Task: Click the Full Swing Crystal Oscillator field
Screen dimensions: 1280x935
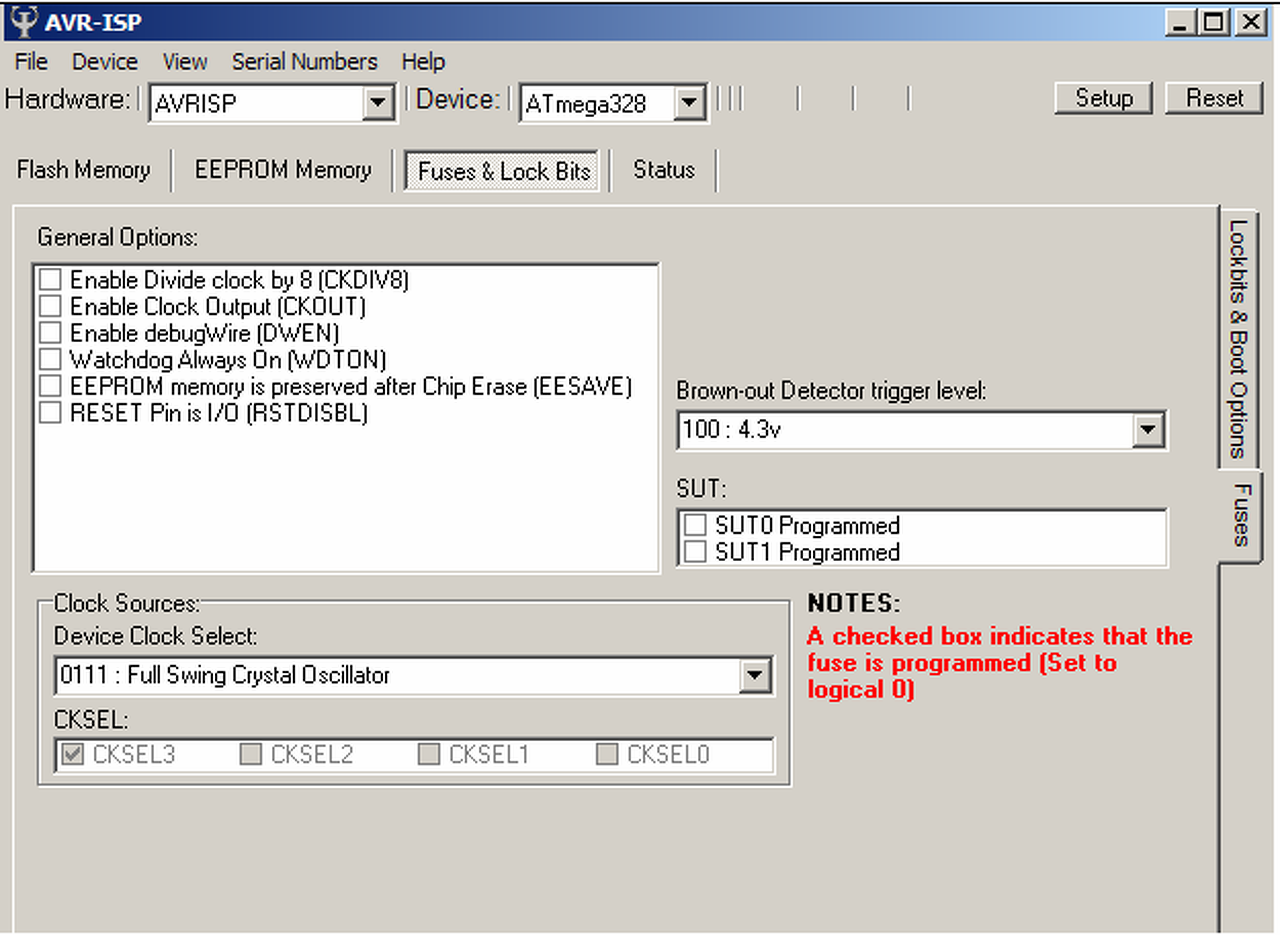Action: click(414, 676)
